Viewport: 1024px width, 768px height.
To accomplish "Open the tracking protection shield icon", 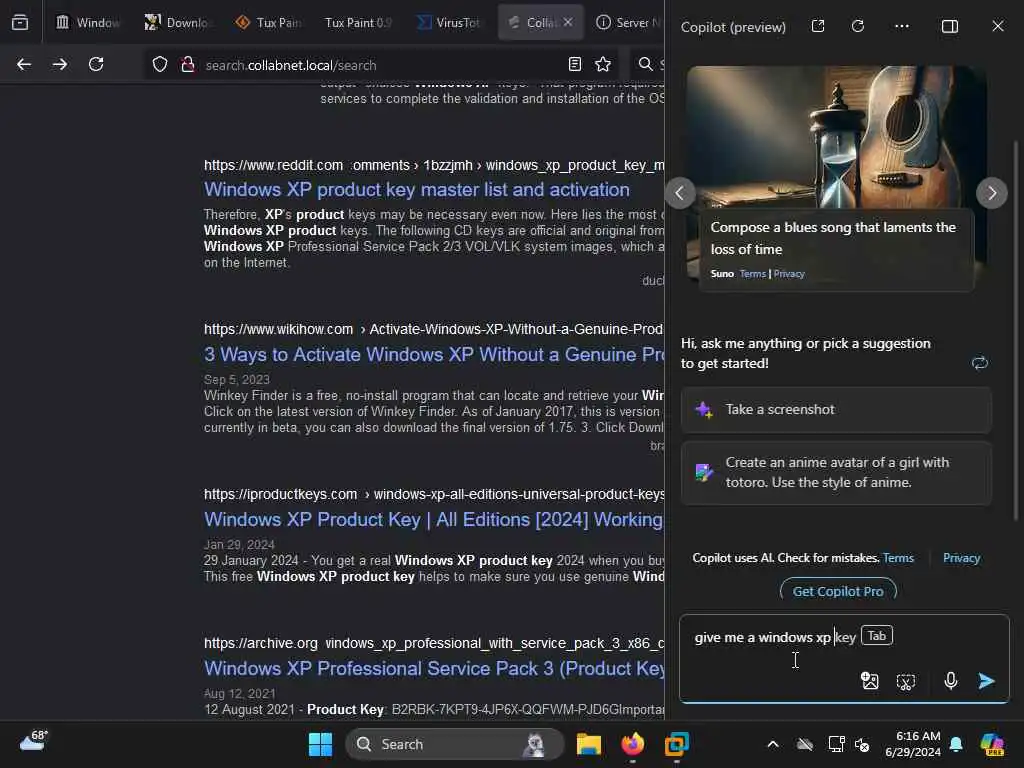I will 160,65.
